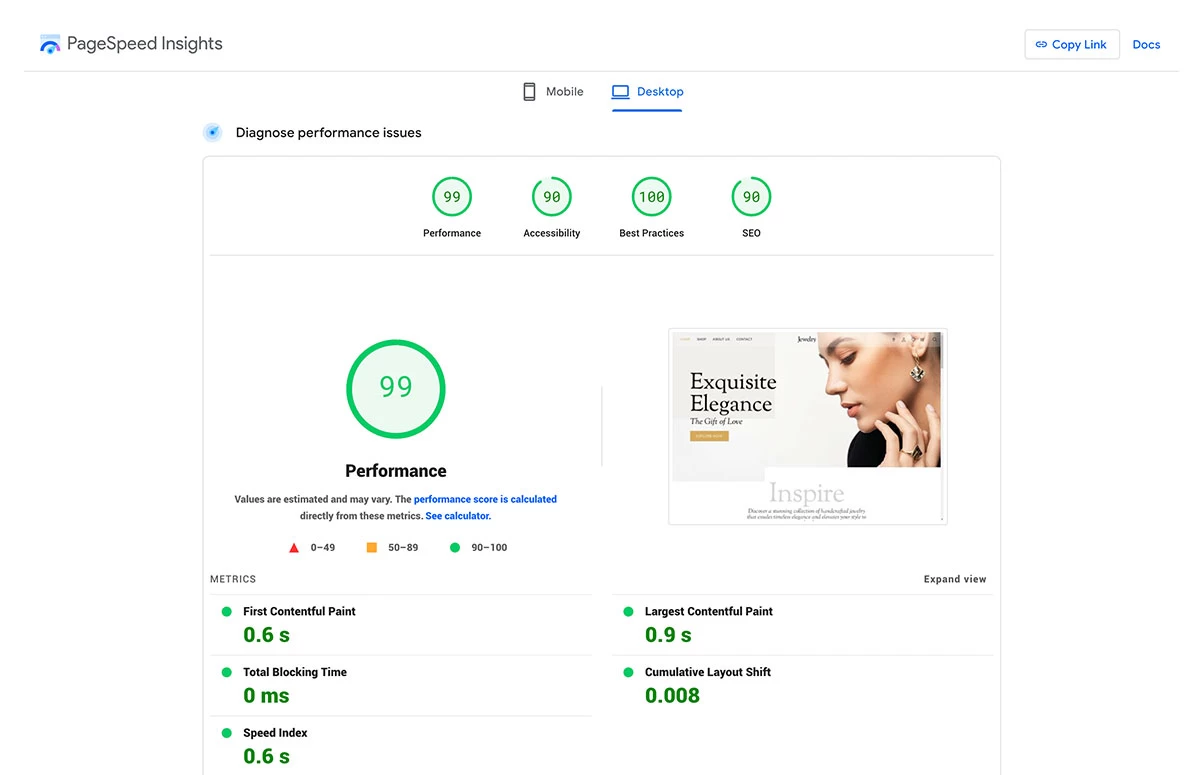Click Expand view above the metrics
This screenshot has width=1200, height=775.
coord(954,578)
